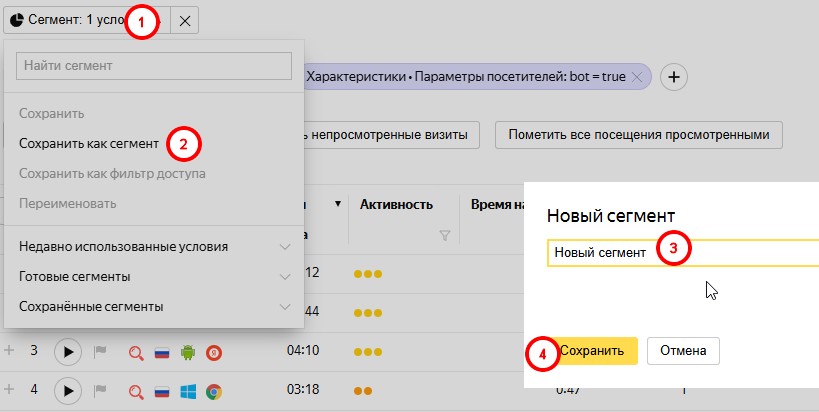Viewport: 819px width, 412px height.
Task: Expand the Сохранённые сегменты section
Action: (x=154, y=307)
